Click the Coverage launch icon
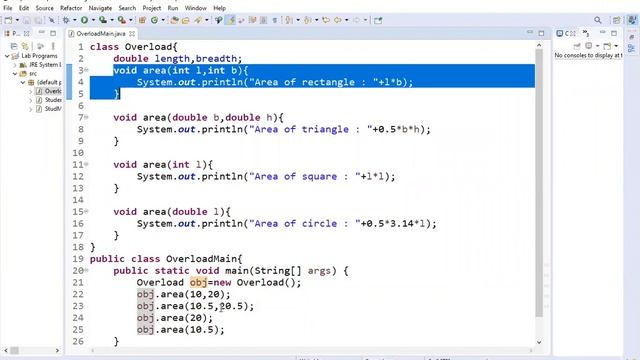Viewport: 640px width, 360px height. pyautogui.click(x=103, y=20)
